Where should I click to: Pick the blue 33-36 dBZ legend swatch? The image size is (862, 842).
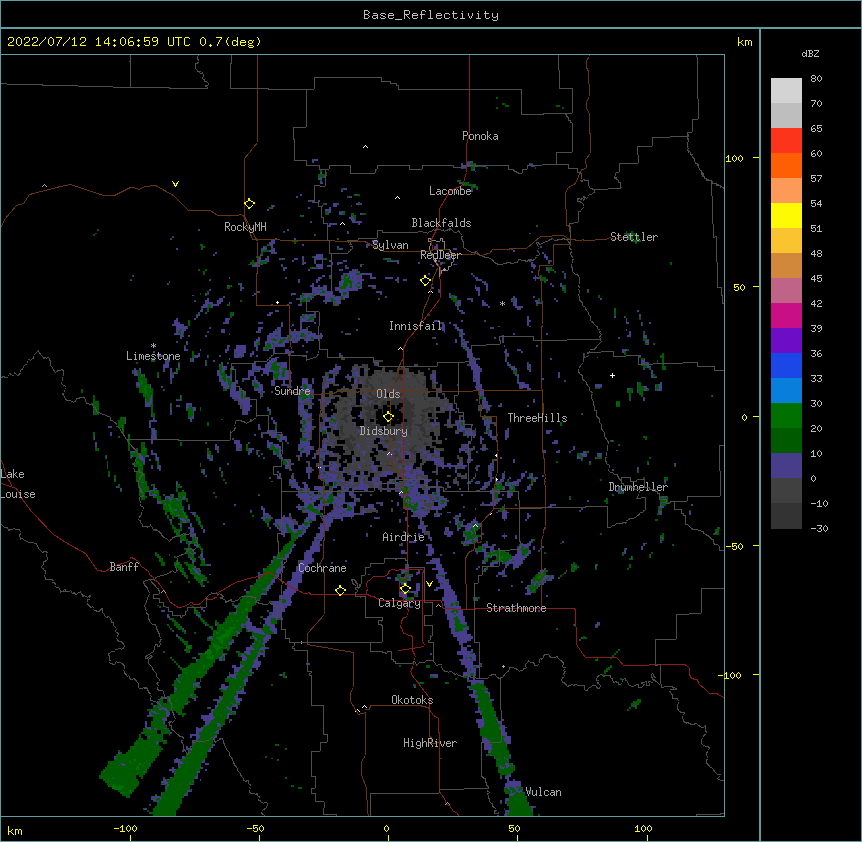pyautogui.click(x=786, y=365)
